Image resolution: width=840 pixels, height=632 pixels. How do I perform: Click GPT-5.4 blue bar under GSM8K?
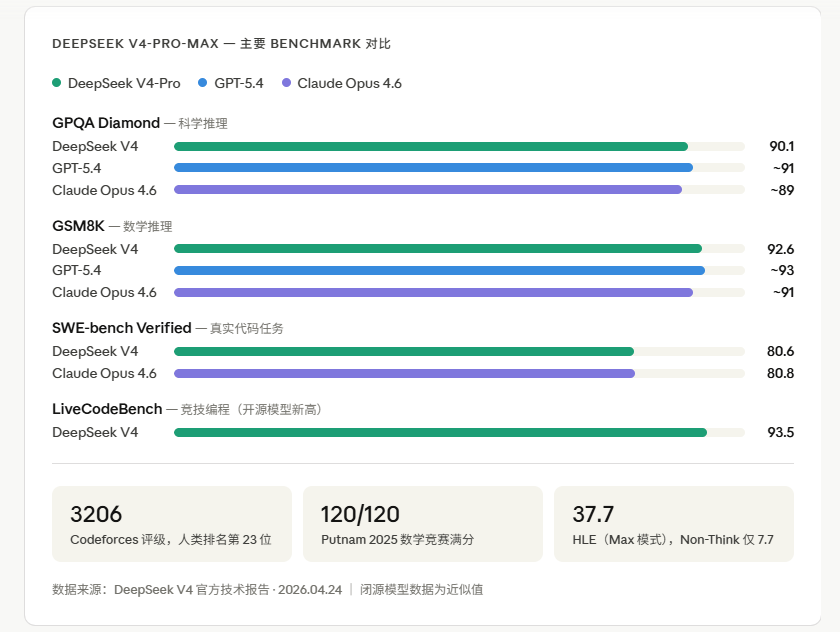point(439,270)
